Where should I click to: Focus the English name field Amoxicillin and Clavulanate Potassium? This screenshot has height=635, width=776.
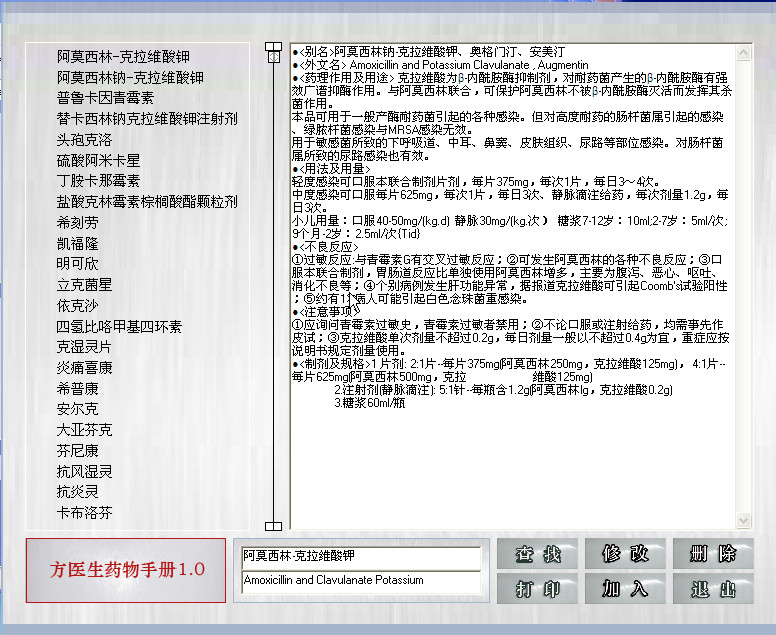coord(361,581)
